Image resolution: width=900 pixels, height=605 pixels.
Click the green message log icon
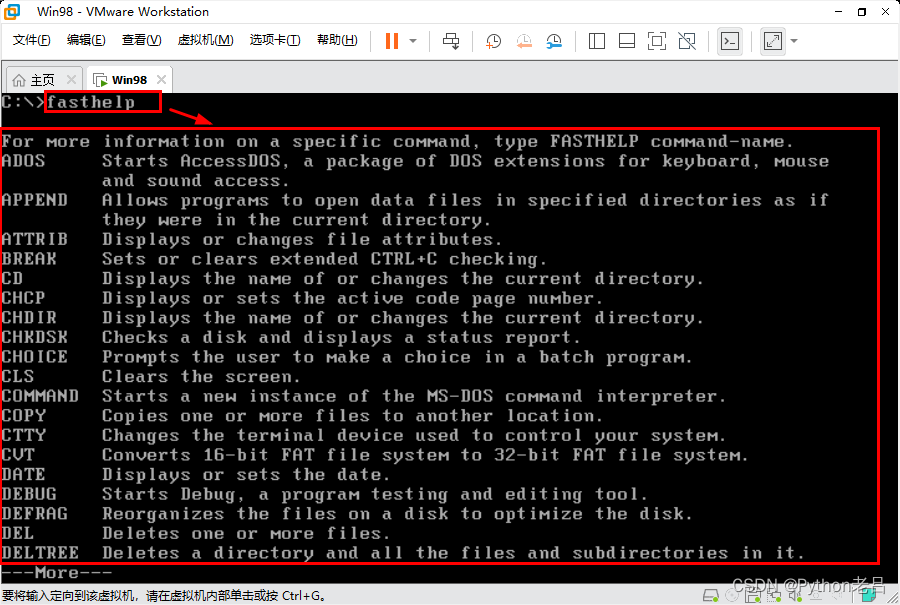click(868, 595)
